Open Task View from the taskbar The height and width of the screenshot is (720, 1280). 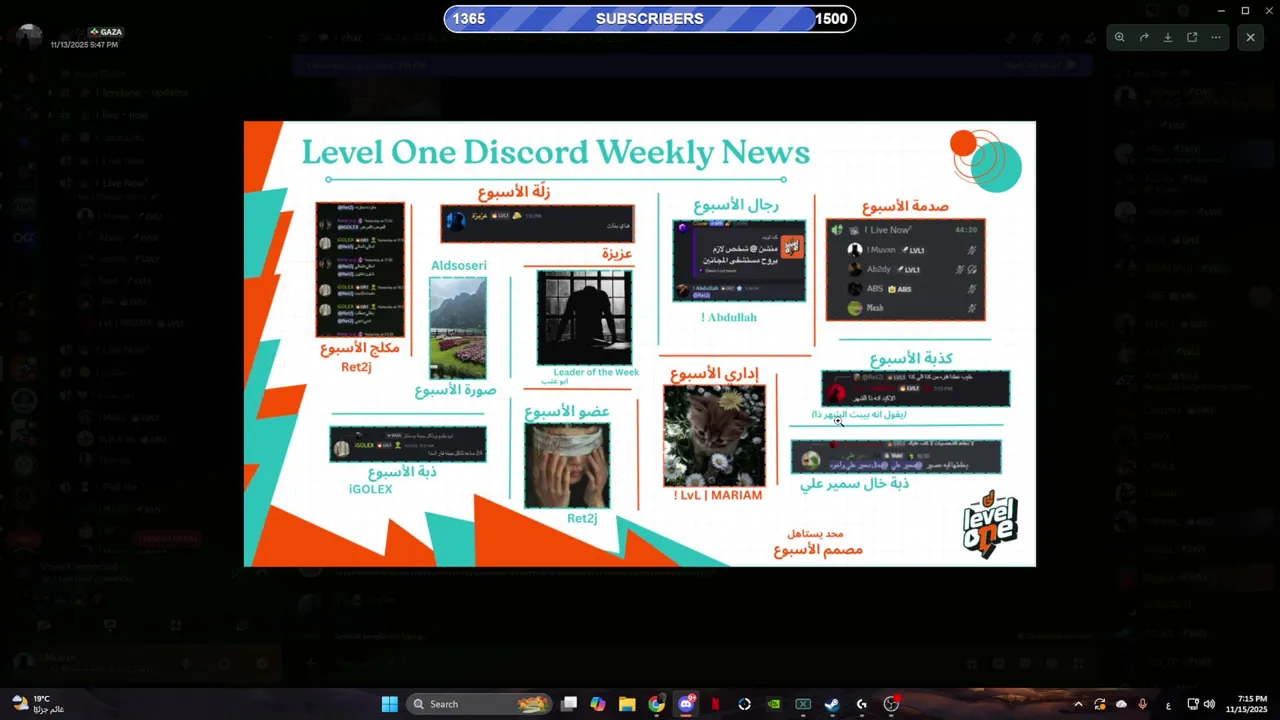click(569, 704)
